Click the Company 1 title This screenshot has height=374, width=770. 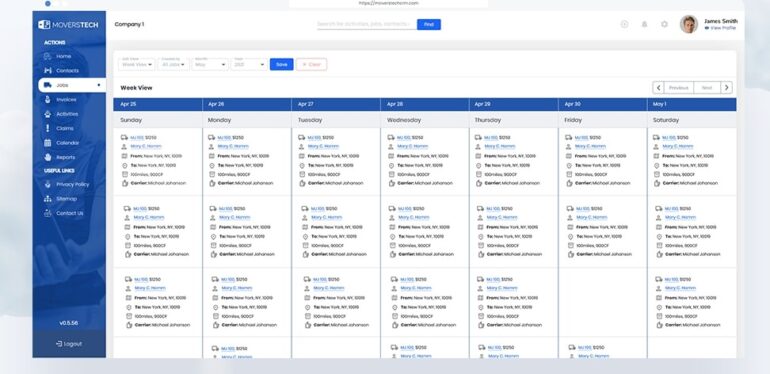[129, 24]
